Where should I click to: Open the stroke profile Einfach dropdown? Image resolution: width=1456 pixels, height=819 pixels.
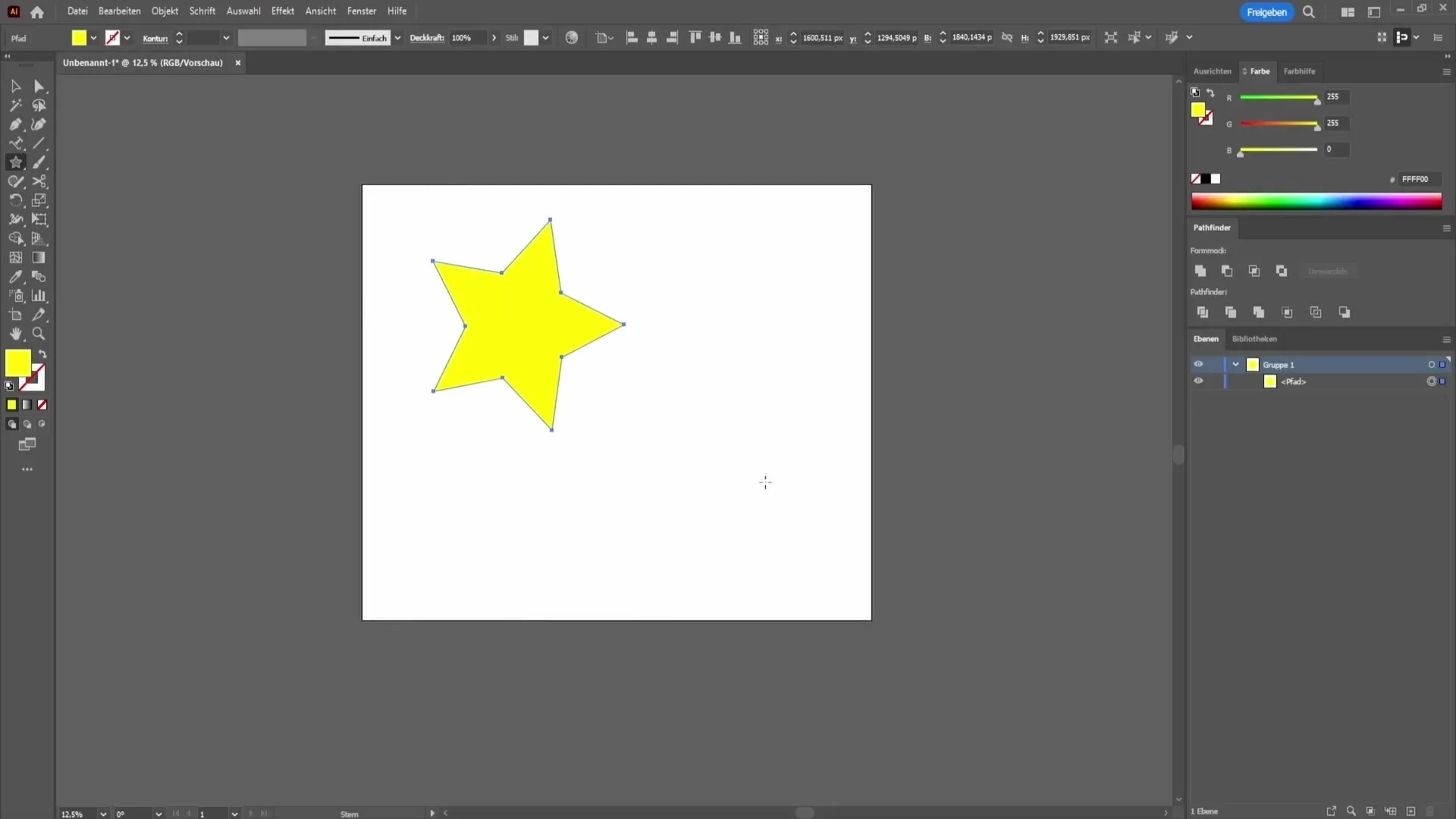397,38
